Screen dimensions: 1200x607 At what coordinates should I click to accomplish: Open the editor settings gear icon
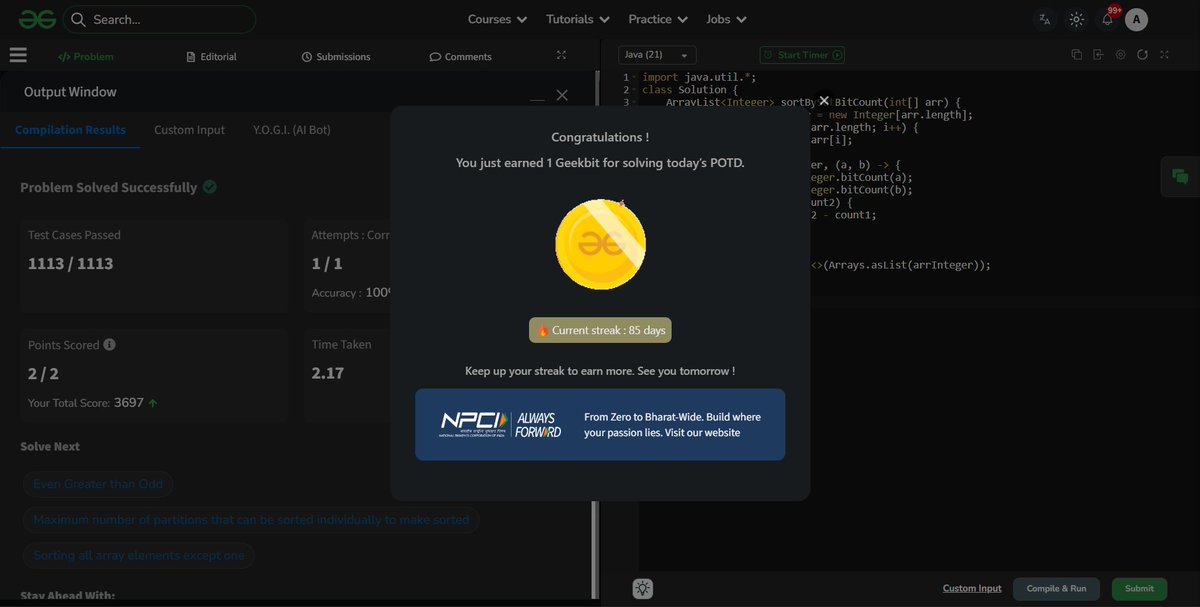tap(1120, 55)
